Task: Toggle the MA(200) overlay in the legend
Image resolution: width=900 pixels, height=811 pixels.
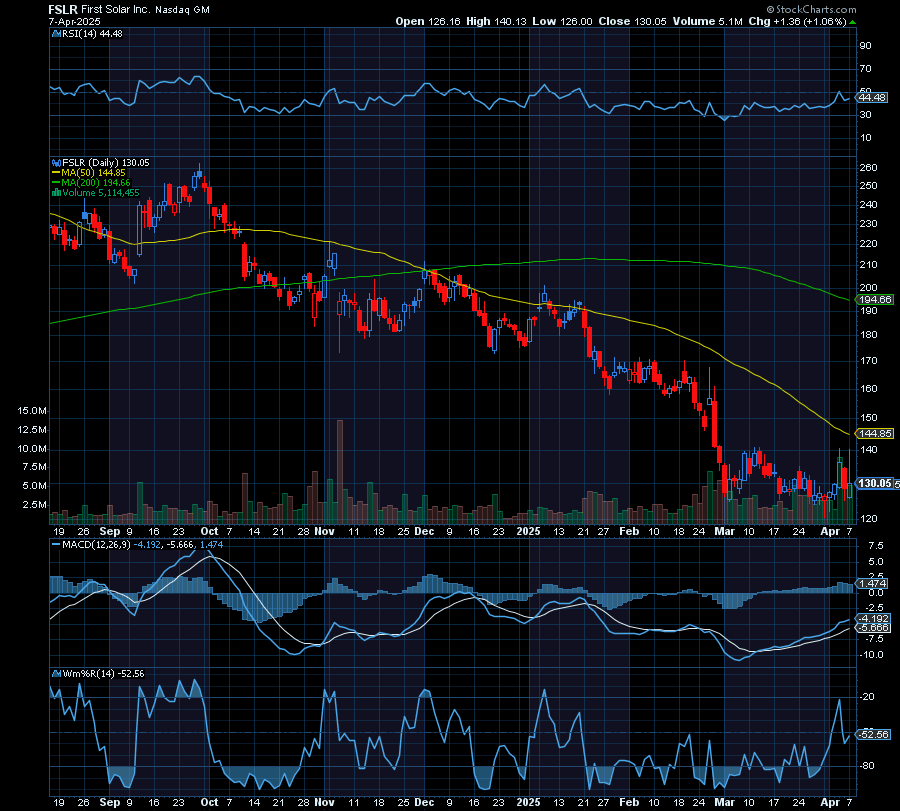Action: click(x=95, y=182)
